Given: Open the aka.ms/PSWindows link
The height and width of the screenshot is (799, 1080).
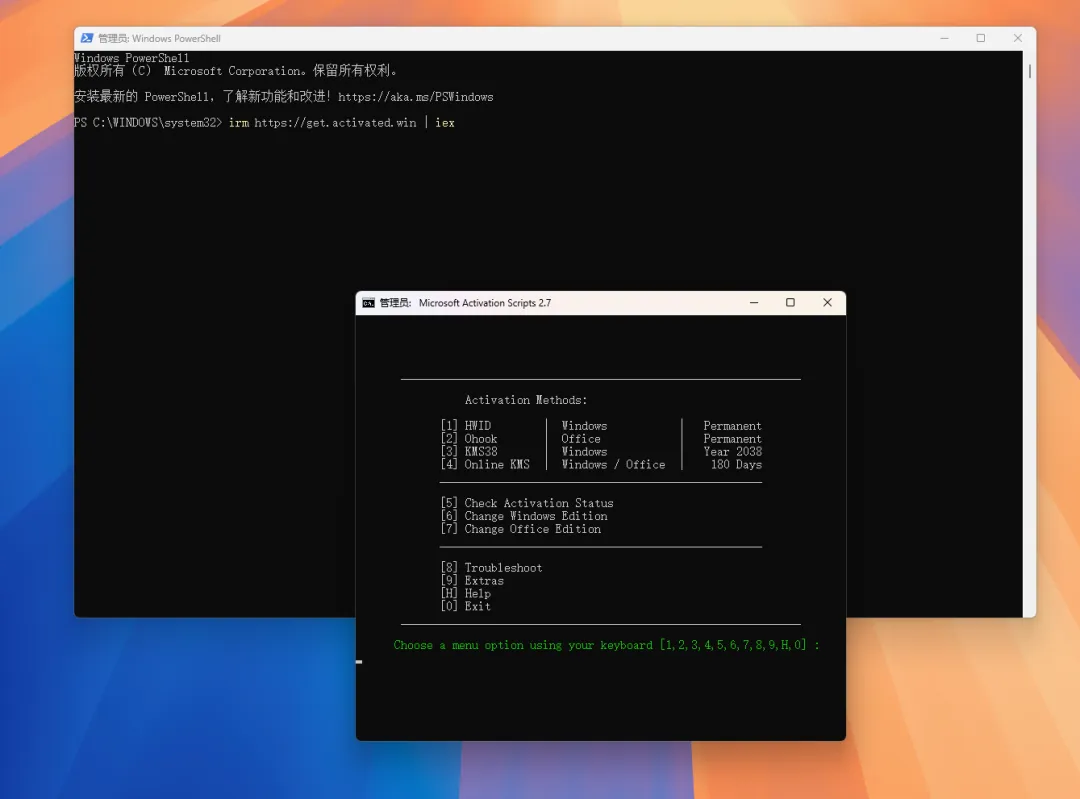Looking at the screenshot, I should (x=415, y=97).
